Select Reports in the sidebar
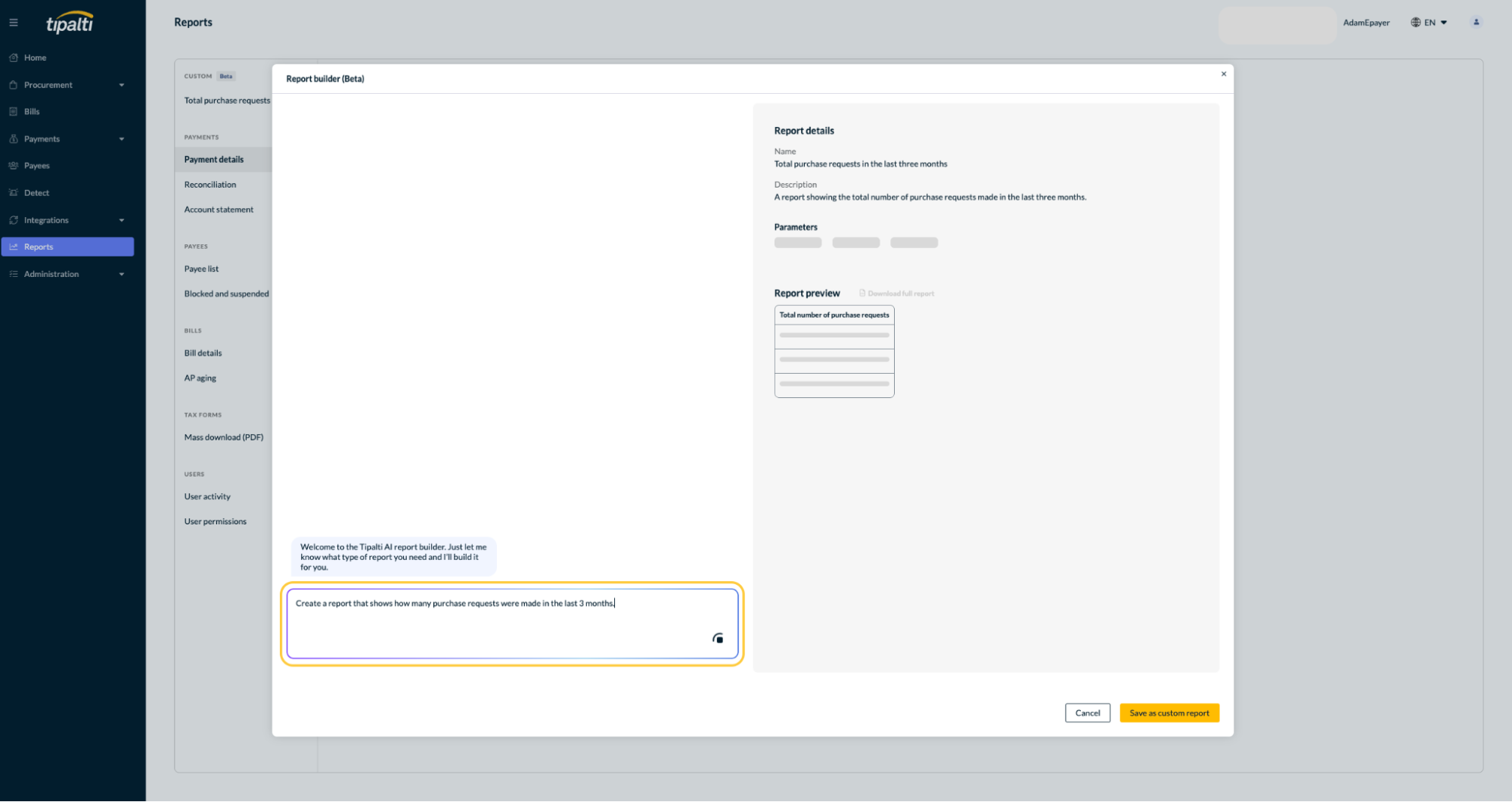1512x802 pixels. click(x=67, y=247)
